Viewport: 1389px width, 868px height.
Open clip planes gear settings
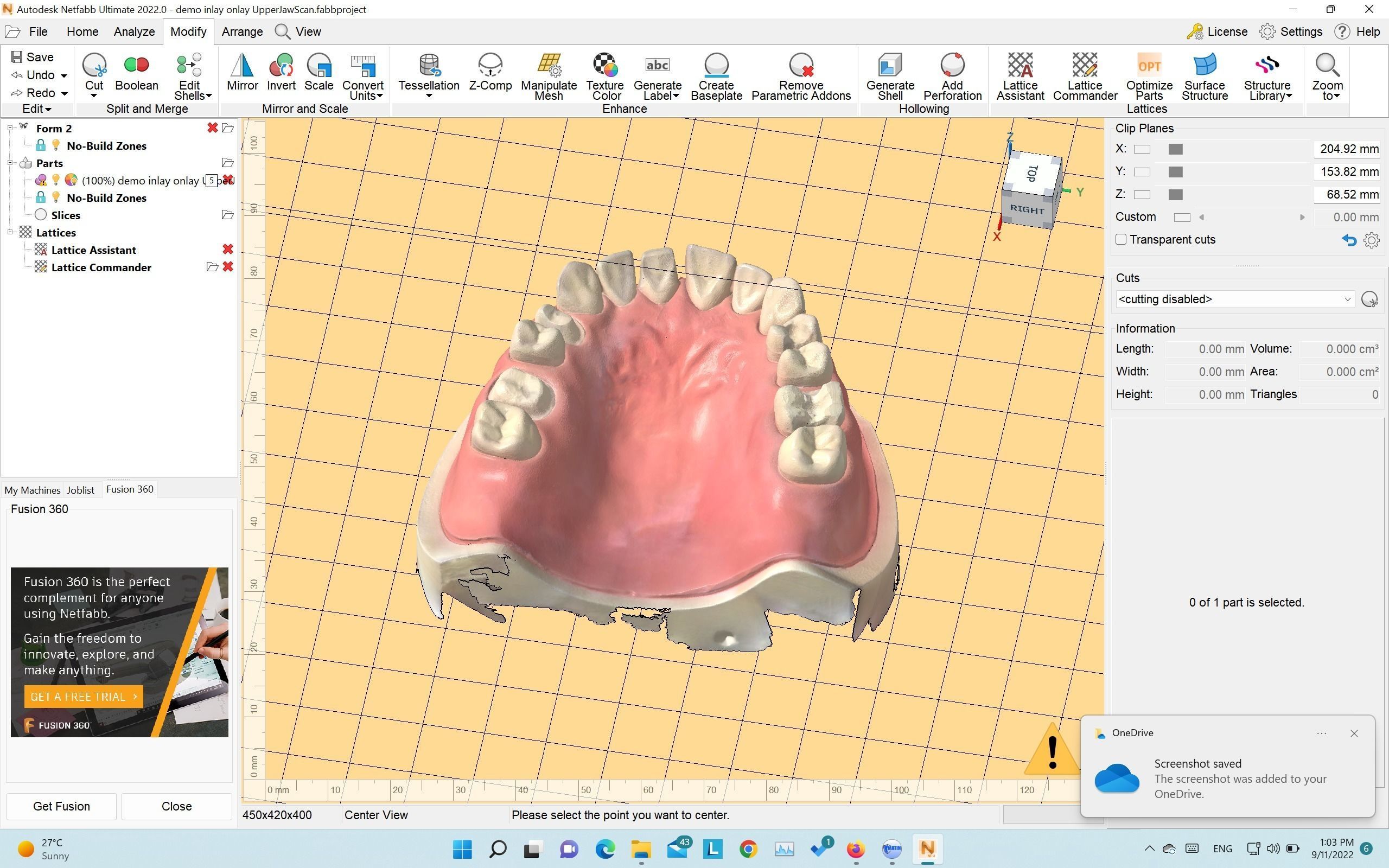tap(1371, 240)
